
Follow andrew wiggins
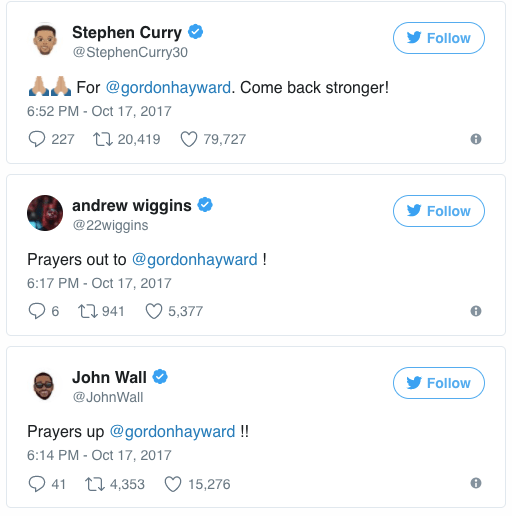pos(439,211)
